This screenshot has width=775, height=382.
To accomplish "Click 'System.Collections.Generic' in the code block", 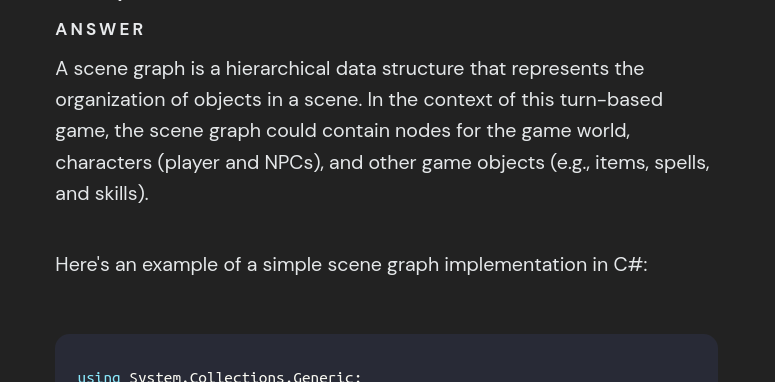I will (244, 378).
